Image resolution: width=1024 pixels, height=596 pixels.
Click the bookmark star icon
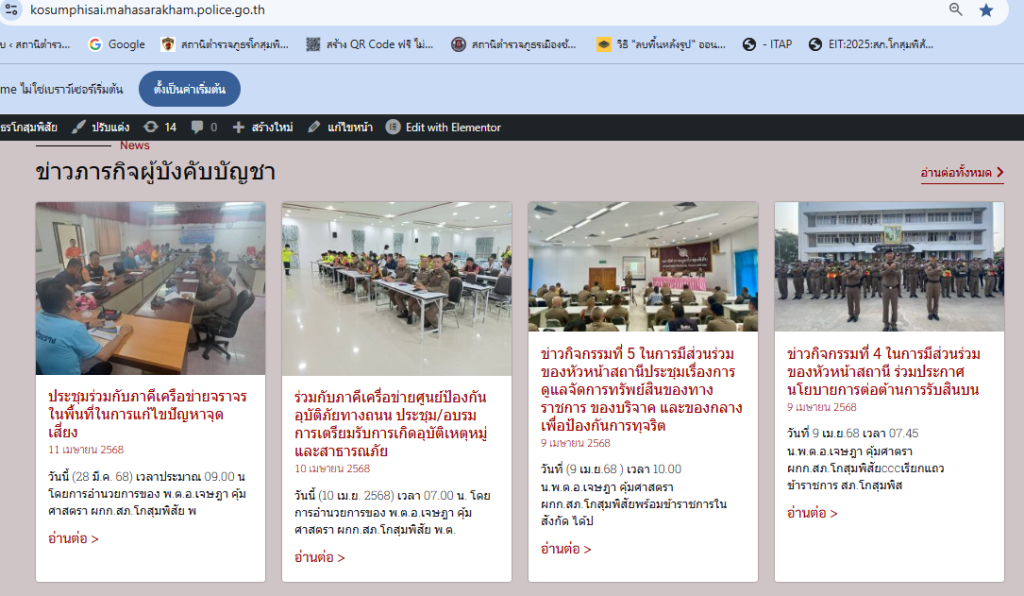pos(986,10)
